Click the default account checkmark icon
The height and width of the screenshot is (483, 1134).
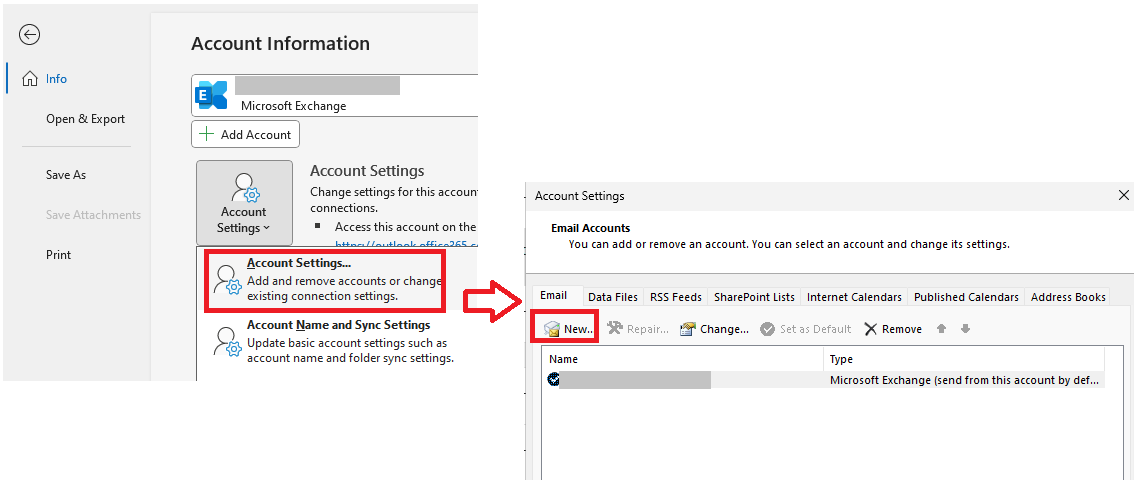pyautogui.click(x=554, y=380)
